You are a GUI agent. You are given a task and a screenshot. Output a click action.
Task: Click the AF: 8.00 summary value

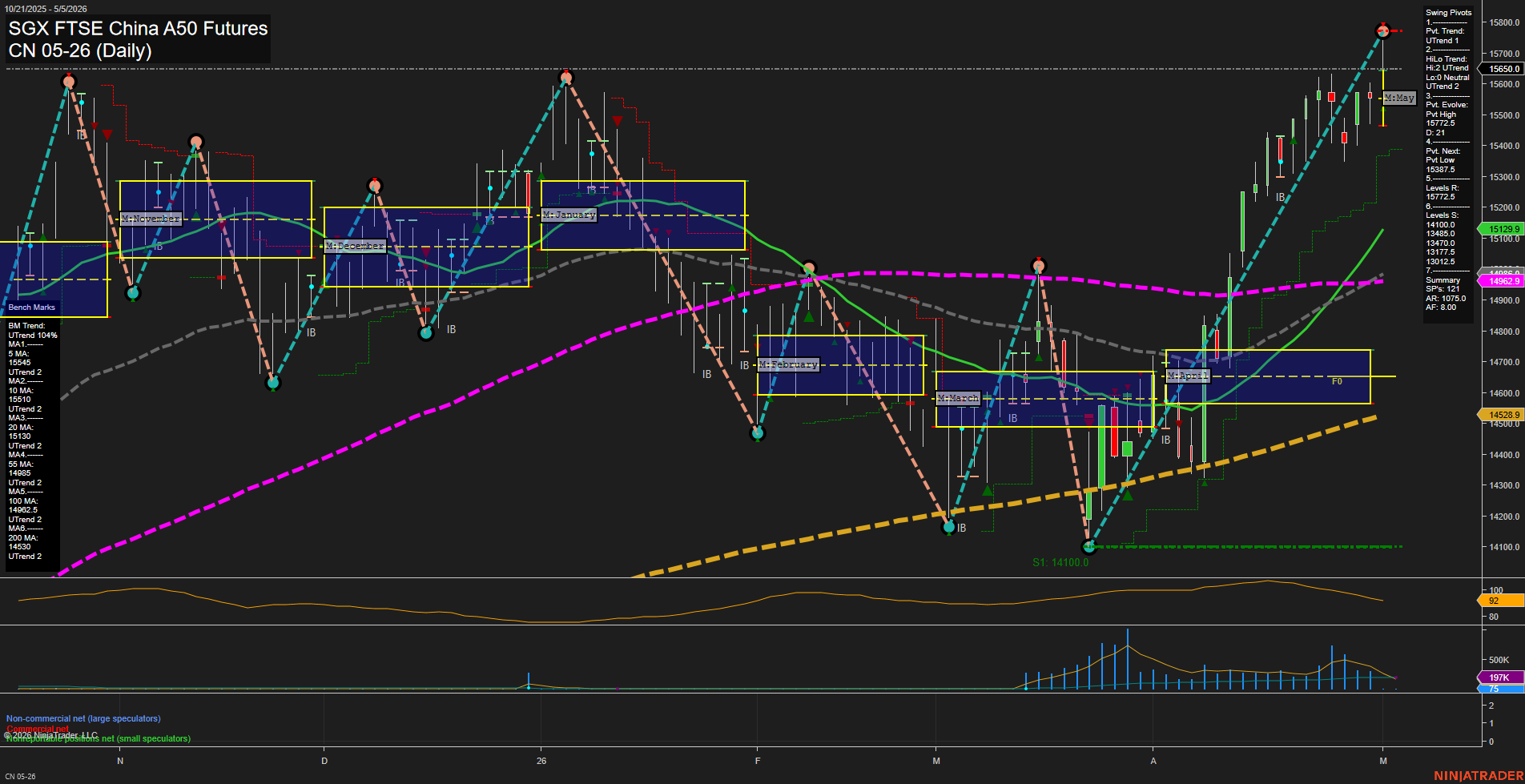pyautogui.click(x=1441, y=308)
